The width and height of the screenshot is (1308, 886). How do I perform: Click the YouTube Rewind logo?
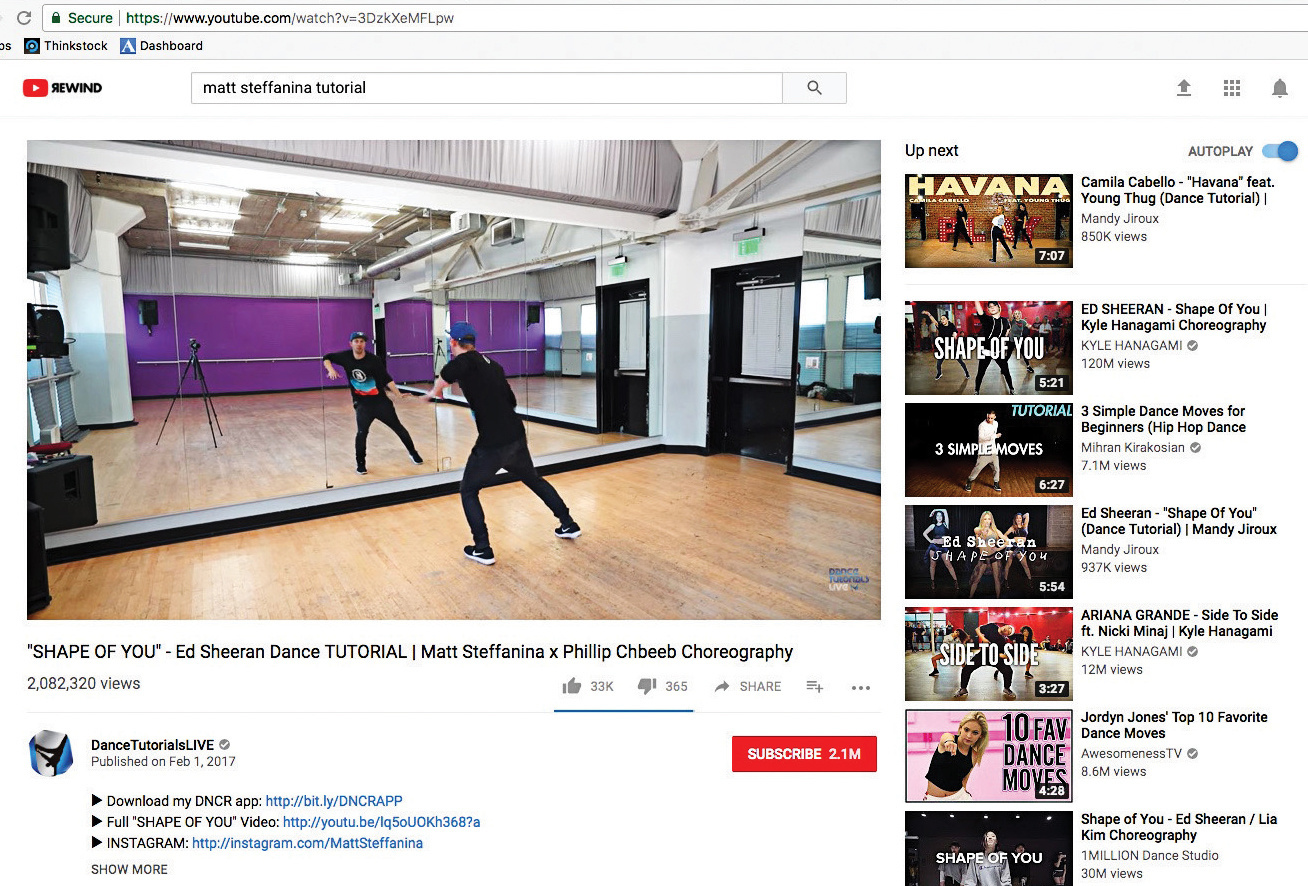pos(62,88)
